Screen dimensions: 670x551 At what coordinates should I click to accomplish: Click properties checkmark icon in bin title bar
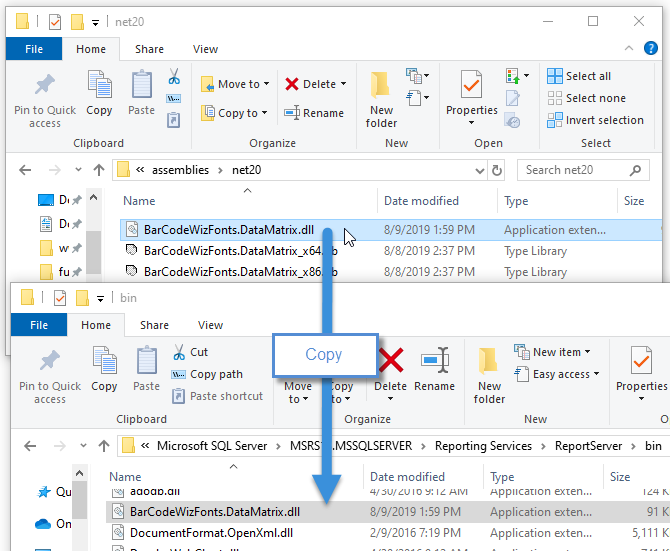(60, 298)
